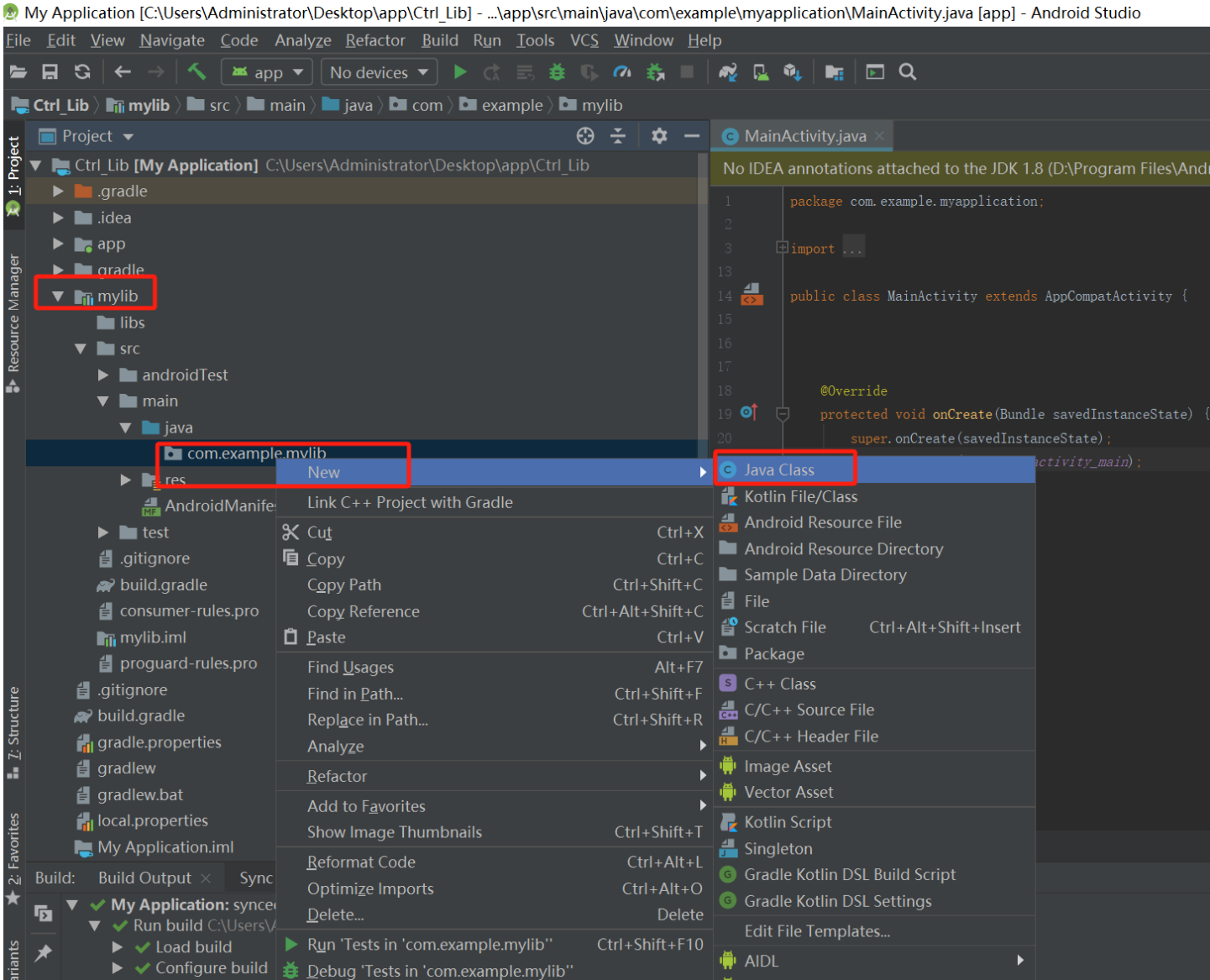Screen dimensions: 1210x980
Task: Choose C++ Class in New submenu
Action: tap(874, 684)
